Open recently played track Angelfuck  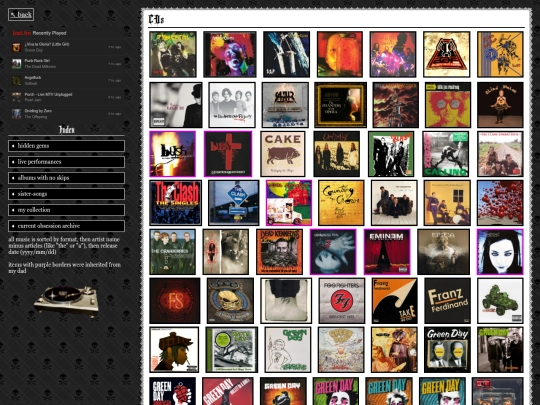click(x=33, y=77)
